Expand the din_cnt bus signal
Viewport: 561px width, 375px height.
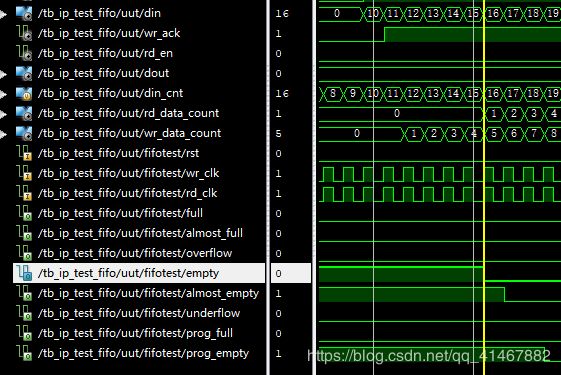(3, 94)
